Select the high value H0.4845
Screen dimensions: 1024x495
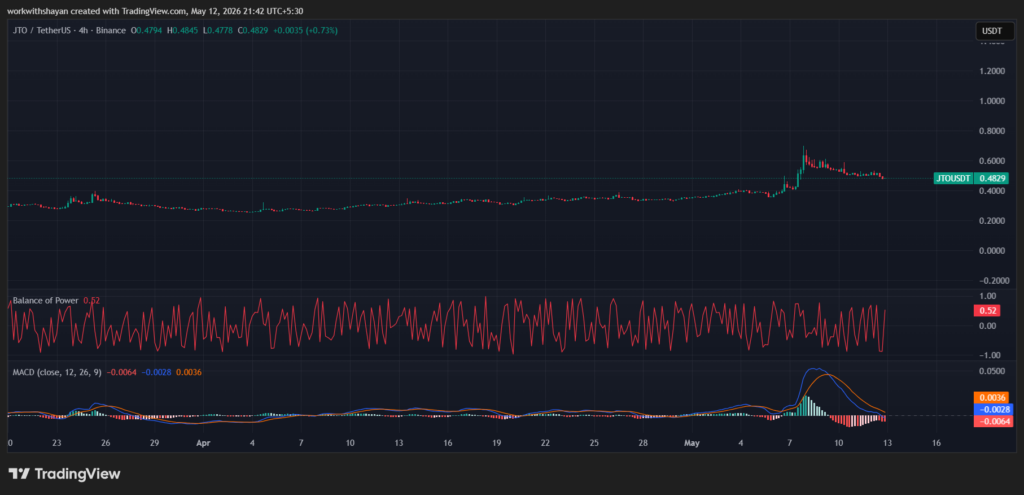pos(184,30)
